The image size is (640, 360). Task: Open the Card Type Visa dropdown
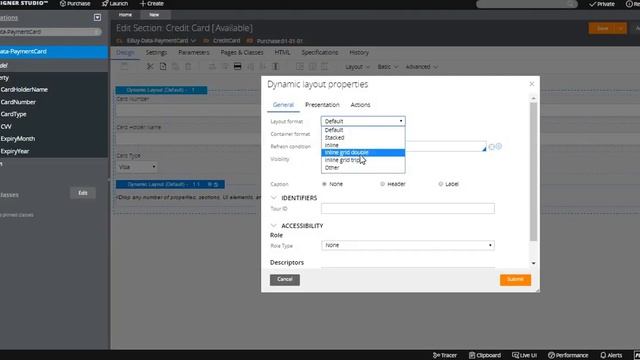coord(136,167)
